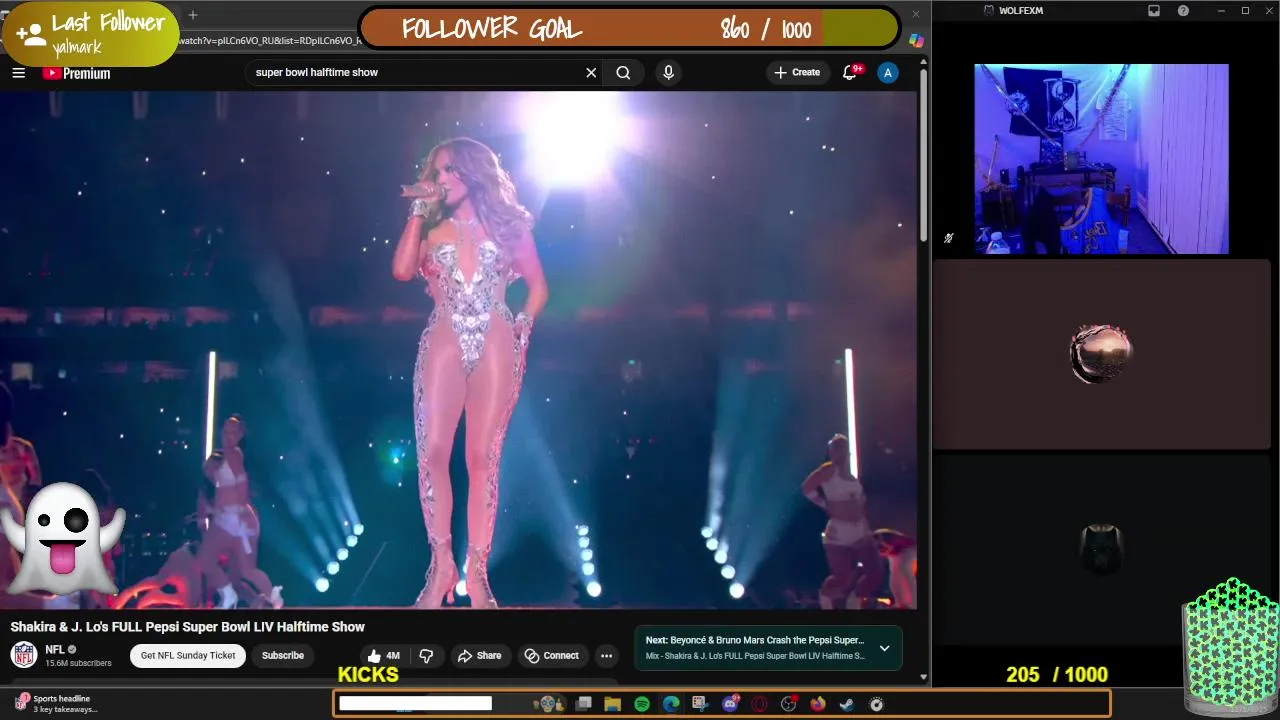This screenshot has height=720, width=1280.
Task: Click the 15.6M subscribers text
Action: click(x=78, y=663)
